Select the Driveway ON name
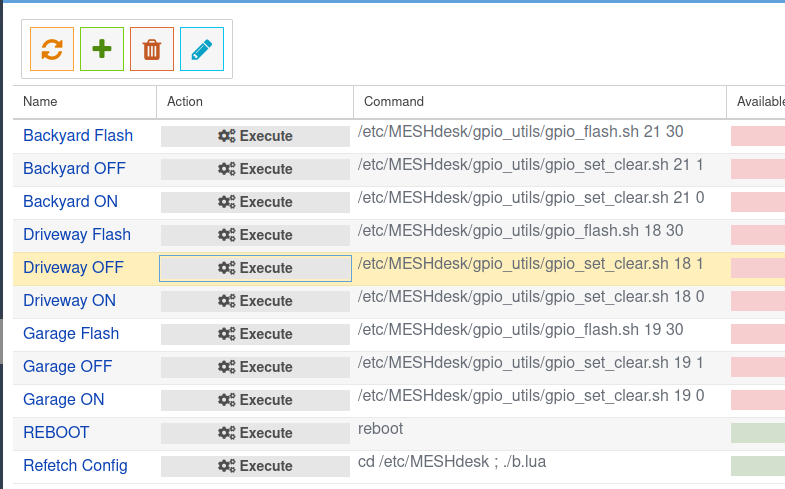This screenshot has height=489, width=785. [69, 301]
